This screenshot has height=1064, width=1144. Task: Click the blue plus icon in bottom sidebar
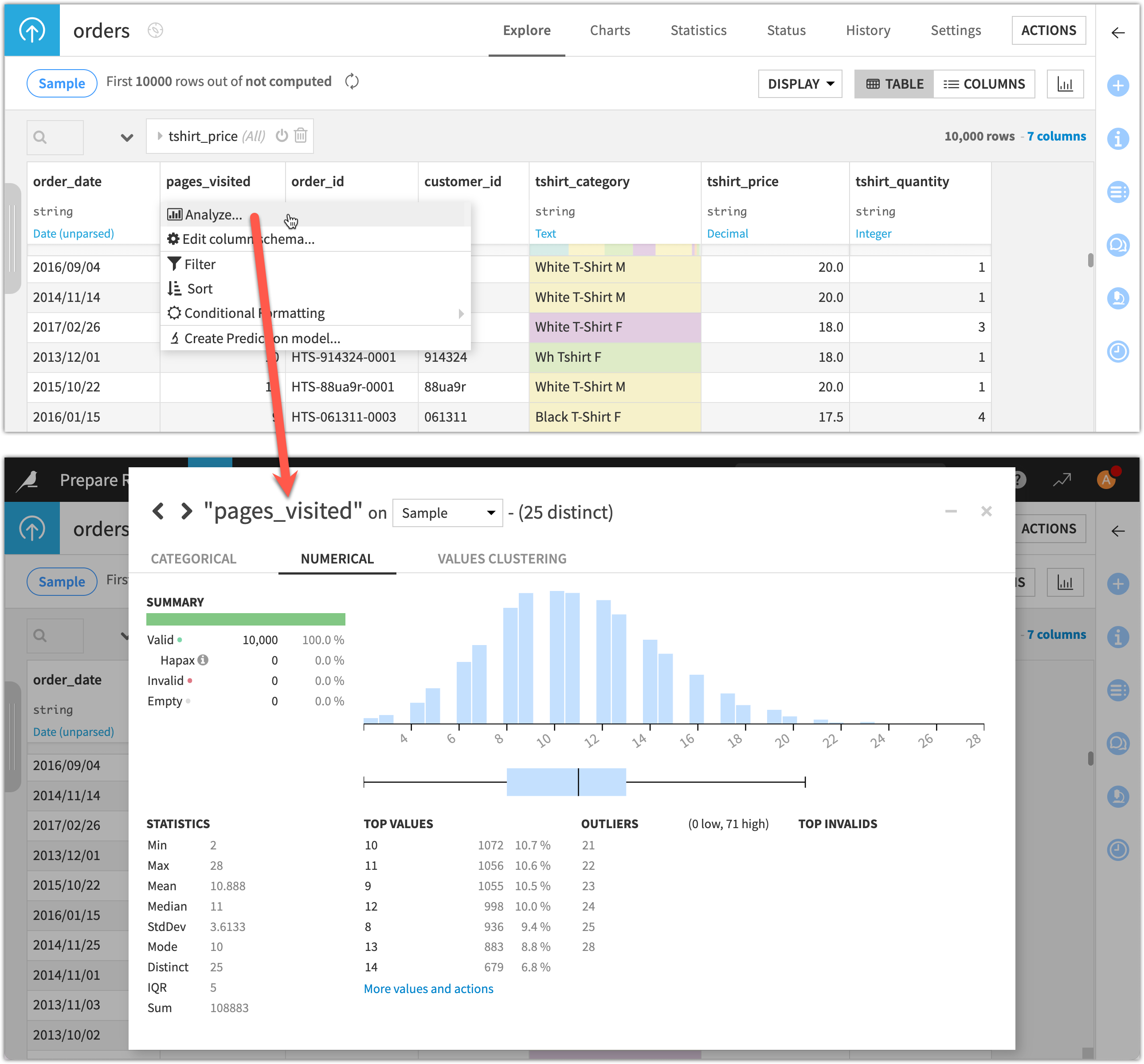(x=1117, y=584)
